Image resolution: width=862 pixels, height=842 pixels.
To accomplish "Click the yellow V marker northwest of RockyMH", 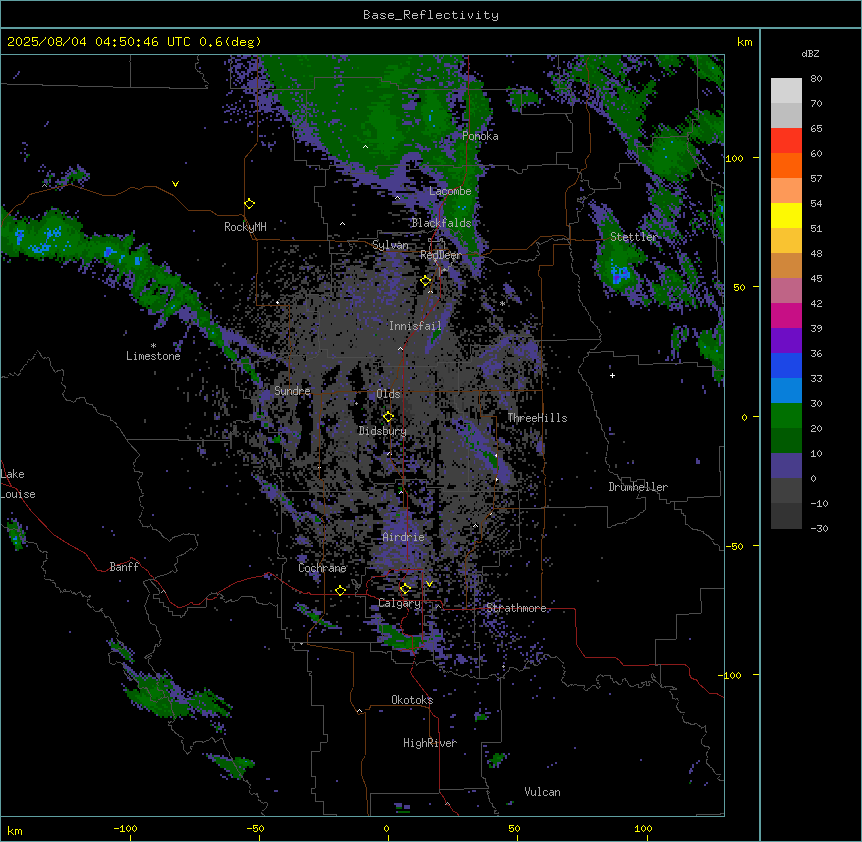I will (175, 184).
